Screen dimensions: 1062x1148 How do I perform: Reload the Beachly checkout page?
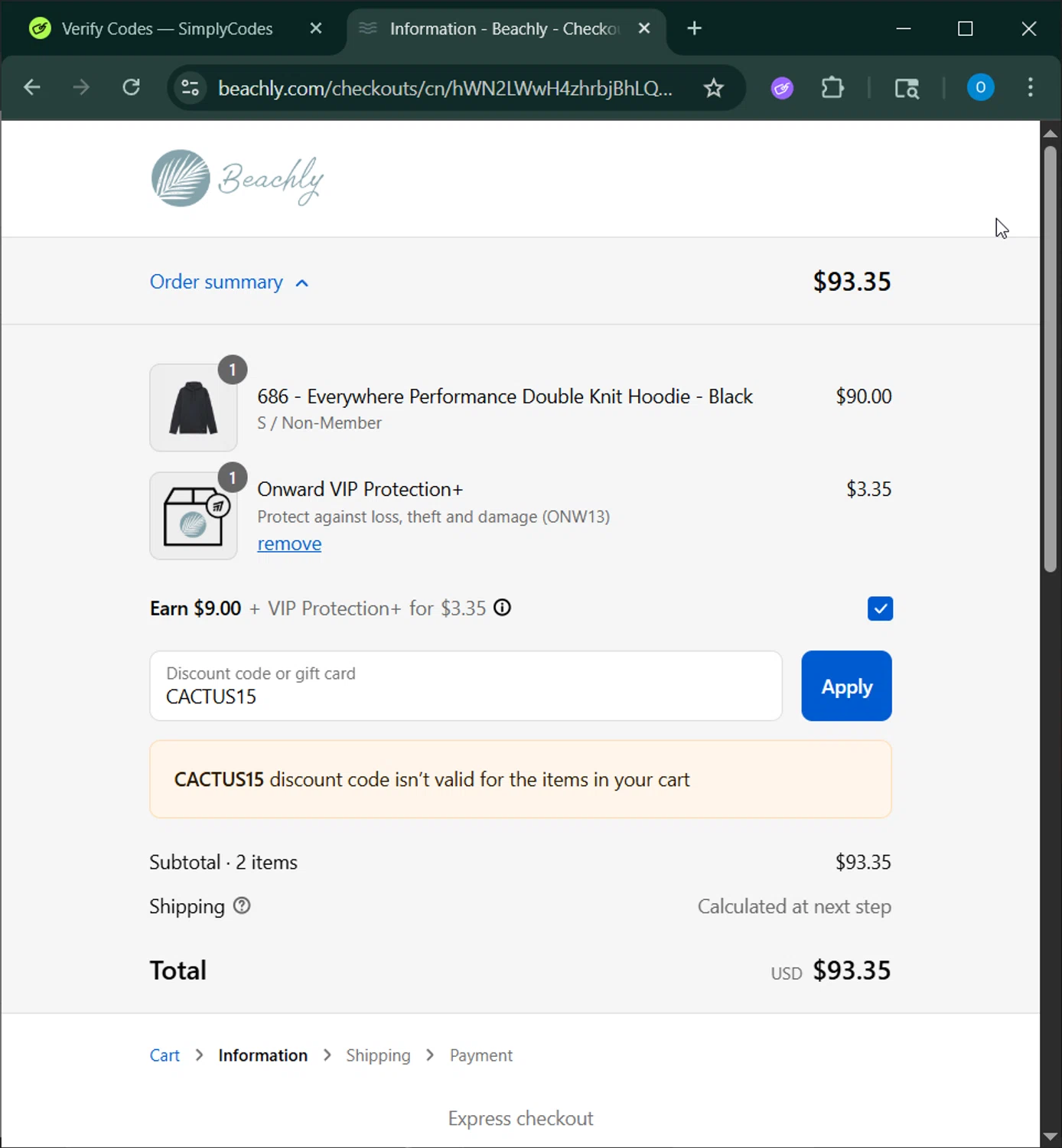click(132, 87)
